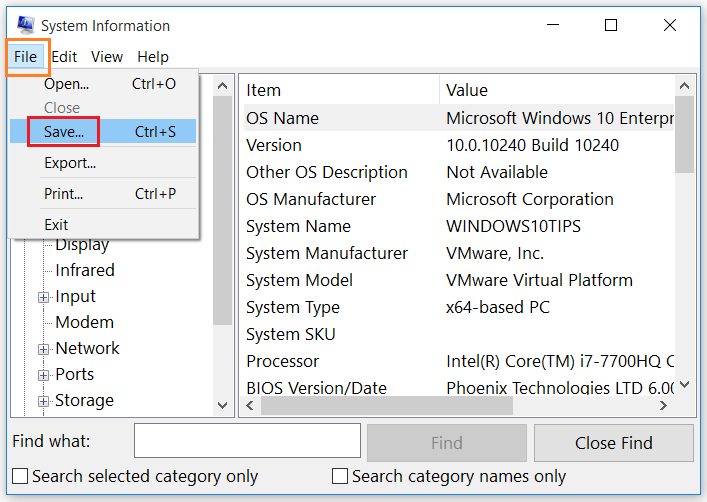
Task: Select the BIOS Version/Date row
Action: (x=459, y=387)
